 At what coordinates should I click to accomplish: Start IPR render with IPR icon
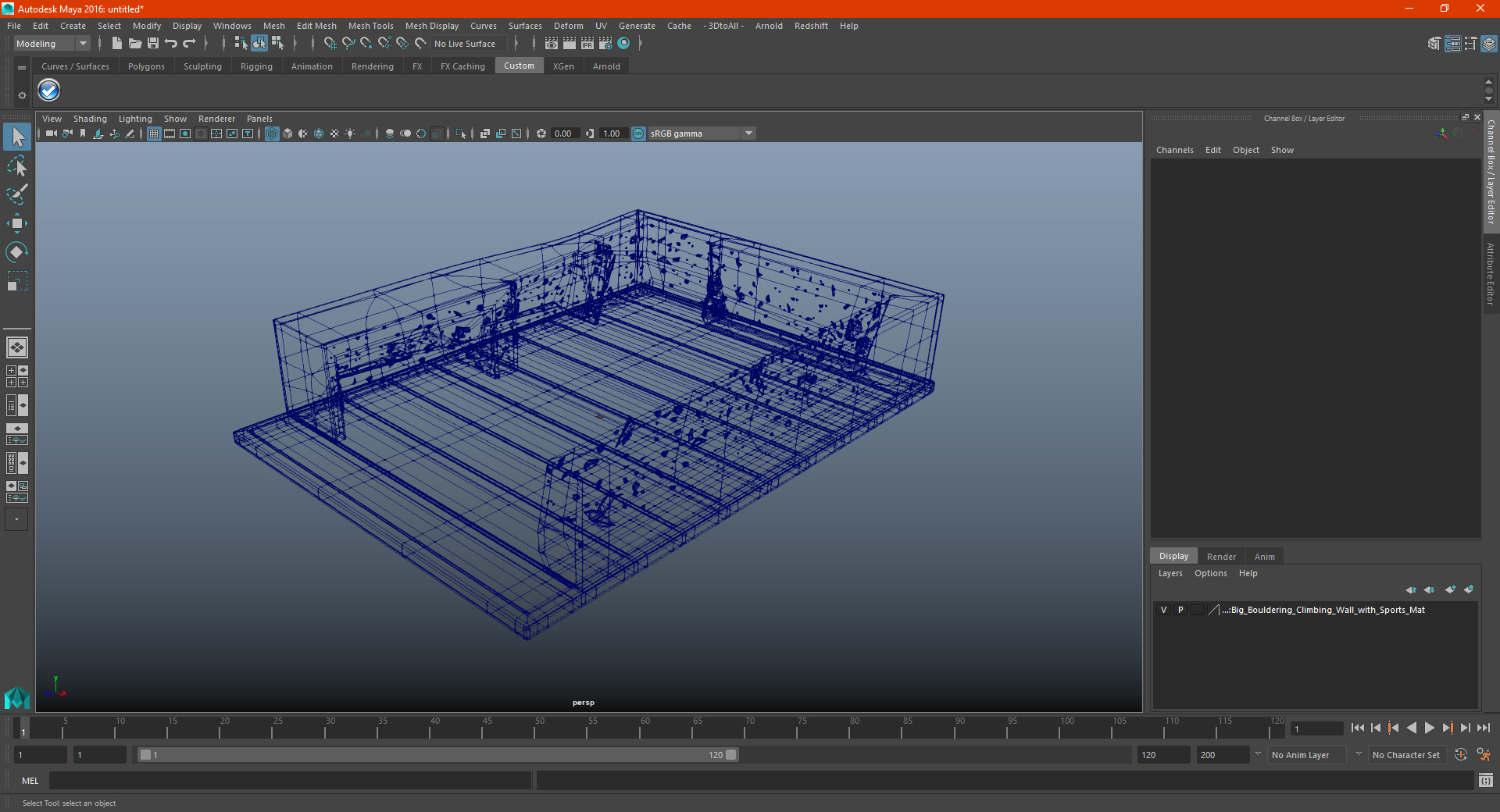[587, 44]
